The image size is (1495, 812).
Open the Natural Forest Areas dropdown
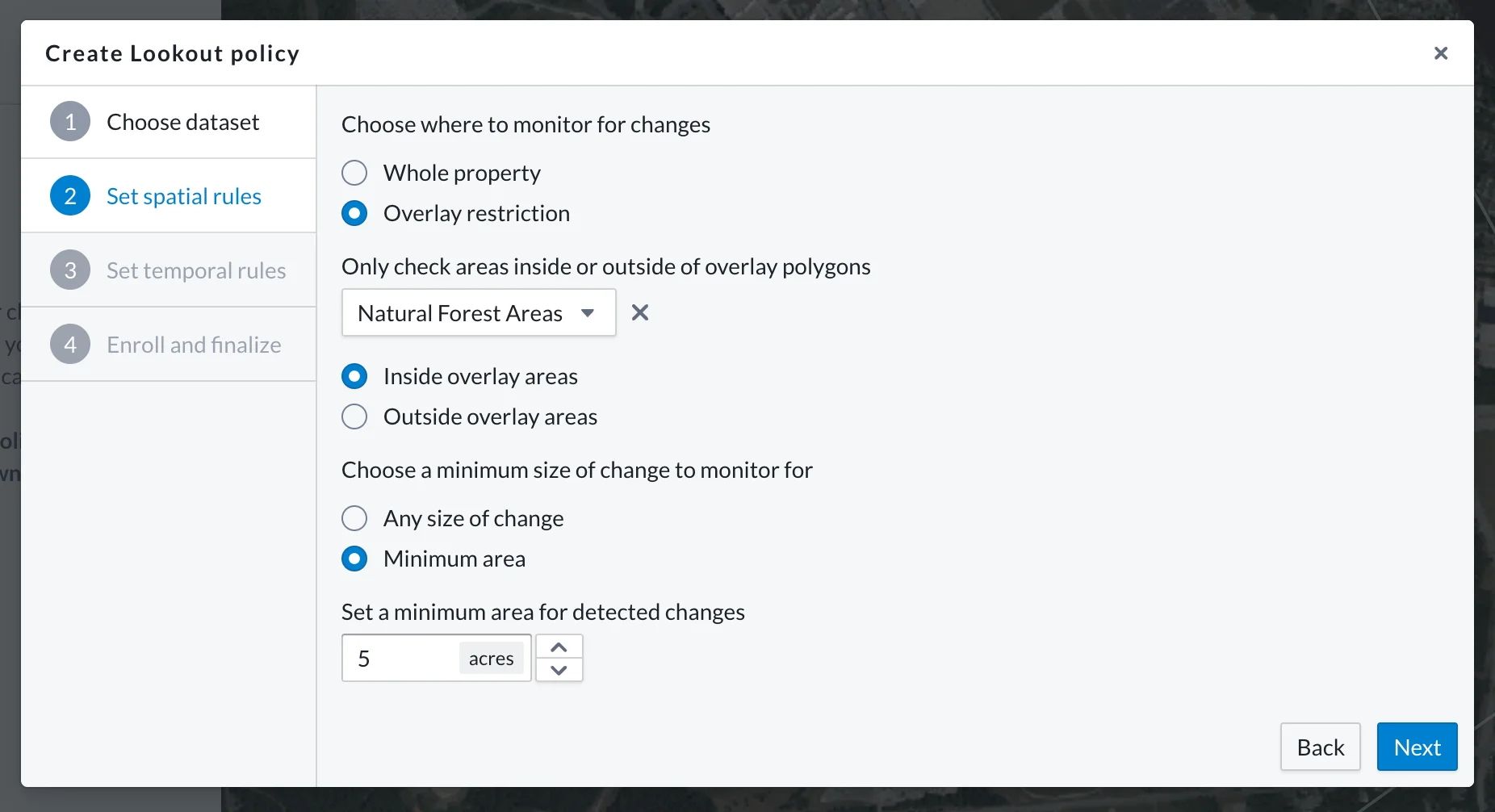[x=479, y=312]
